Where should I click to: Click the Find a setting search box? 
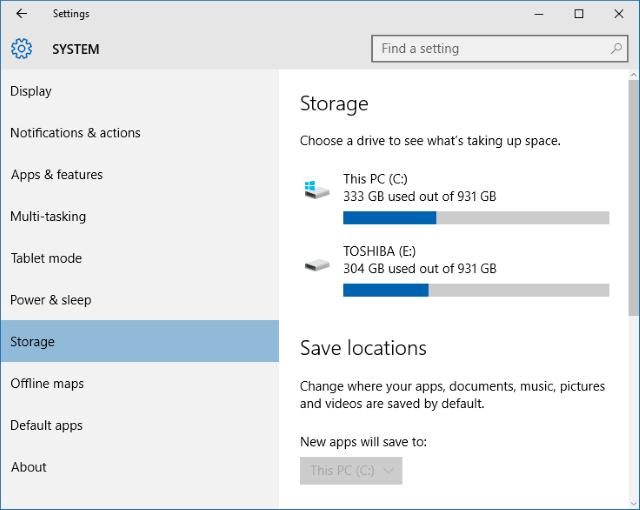point(490,48)
